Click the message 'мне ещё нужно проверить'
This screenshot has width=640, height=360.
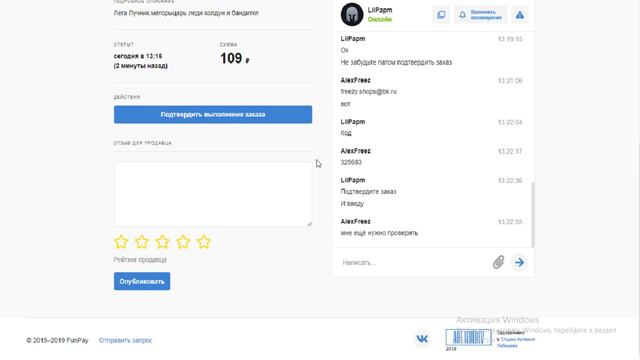click(379, 233)
